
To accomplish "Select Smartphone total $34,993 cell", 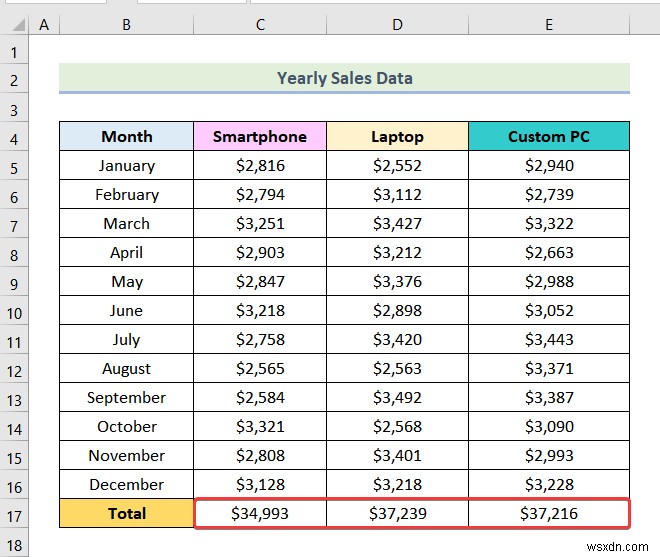I will [x=260, y=514].
